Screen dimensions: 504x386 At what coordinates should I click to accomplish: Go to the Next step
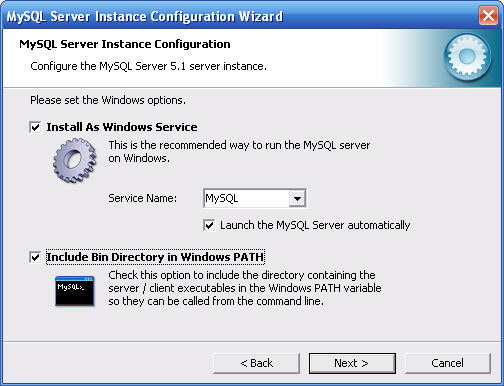coord(352,363)
